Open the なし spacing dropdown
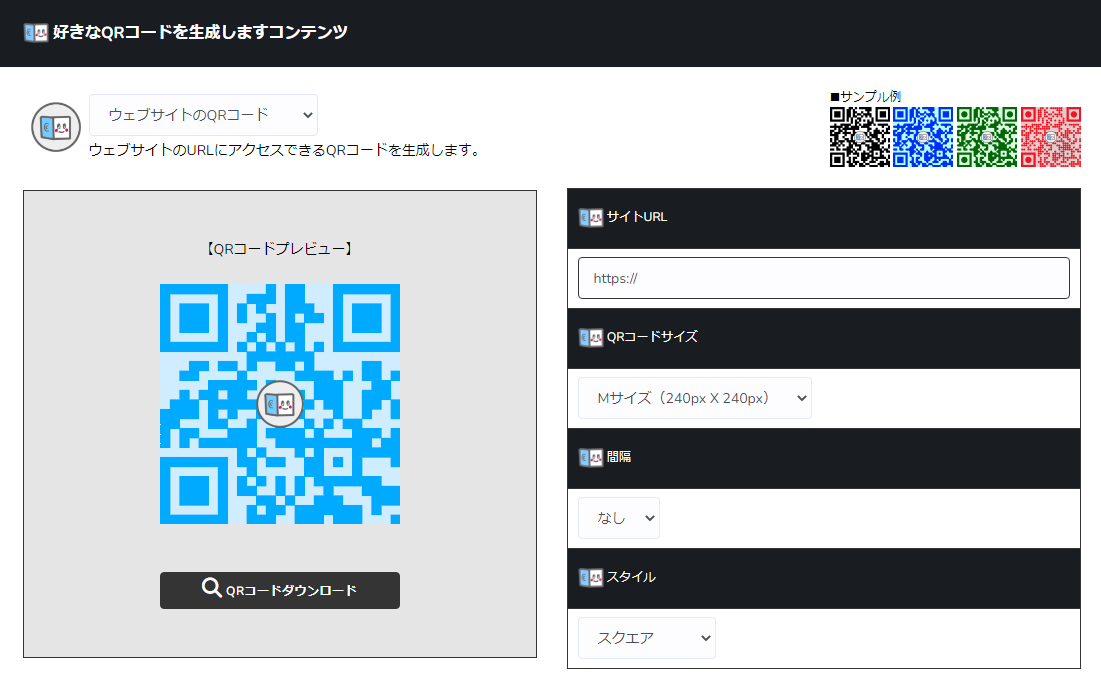The height and width of the screenshot is (684, 1101). tap(618, 518)
